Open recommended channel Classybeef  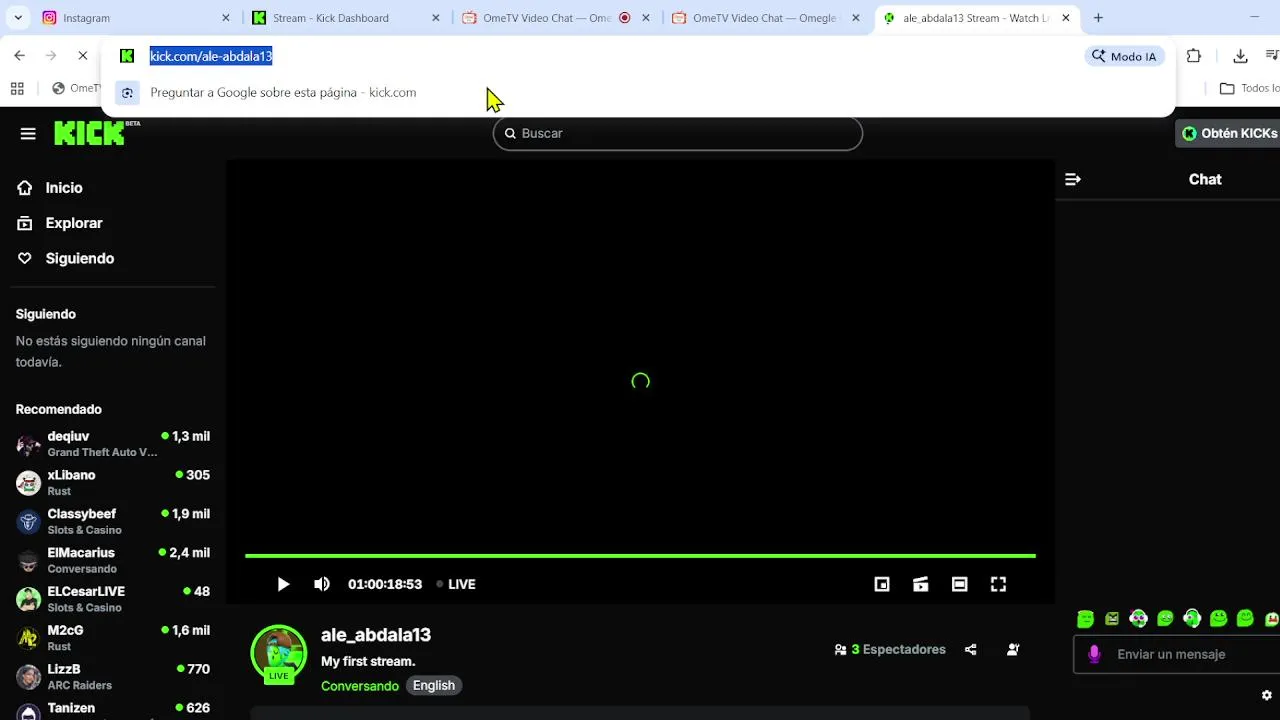[x=113, y=522]
